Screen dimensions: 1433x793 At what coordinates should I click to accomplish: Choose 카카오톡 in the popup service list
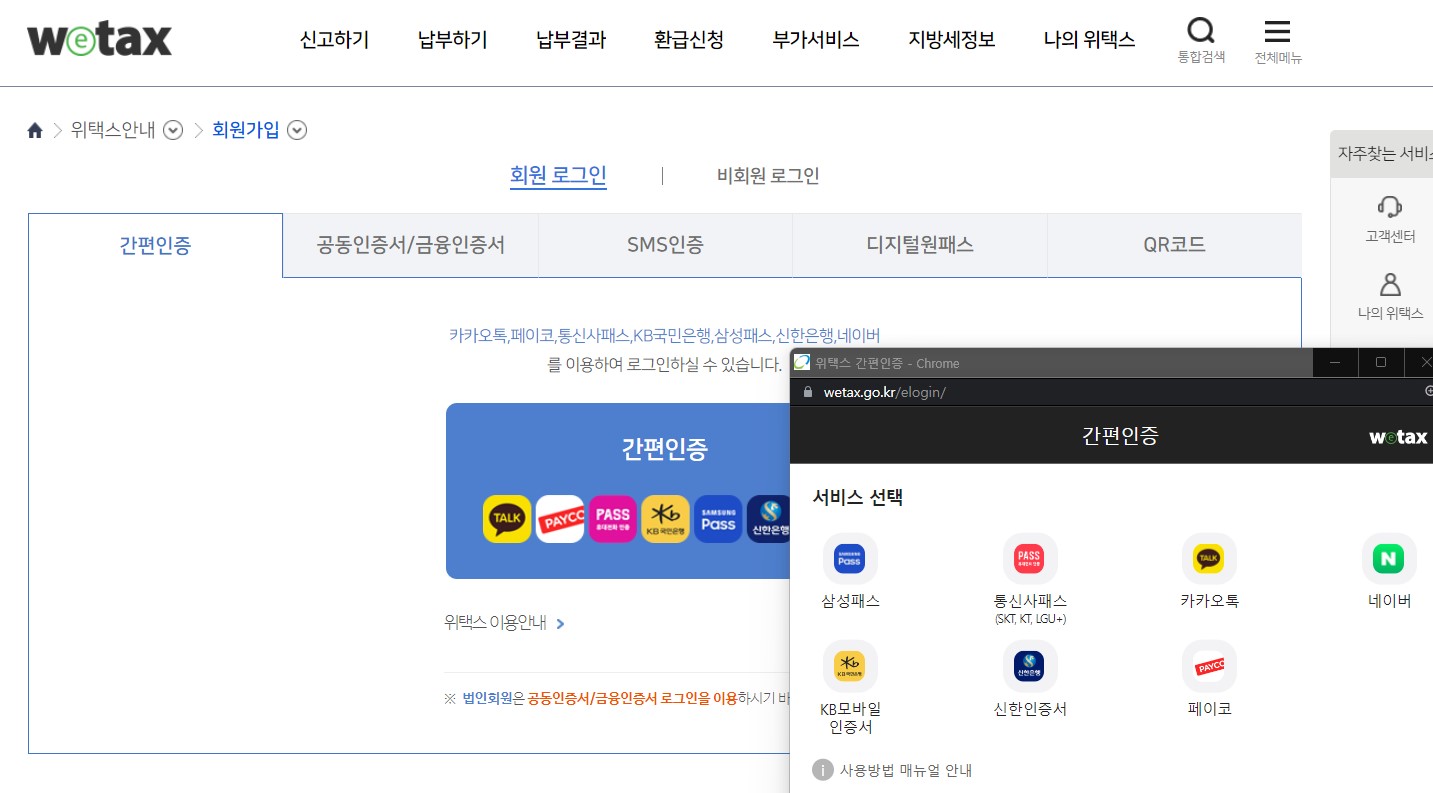[1209, 572]
